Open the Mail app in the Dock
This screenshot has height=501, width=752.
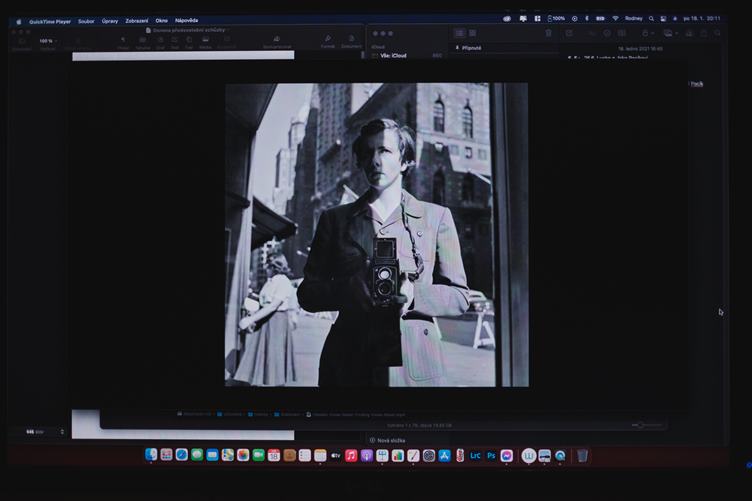click(x=212, y=455)
